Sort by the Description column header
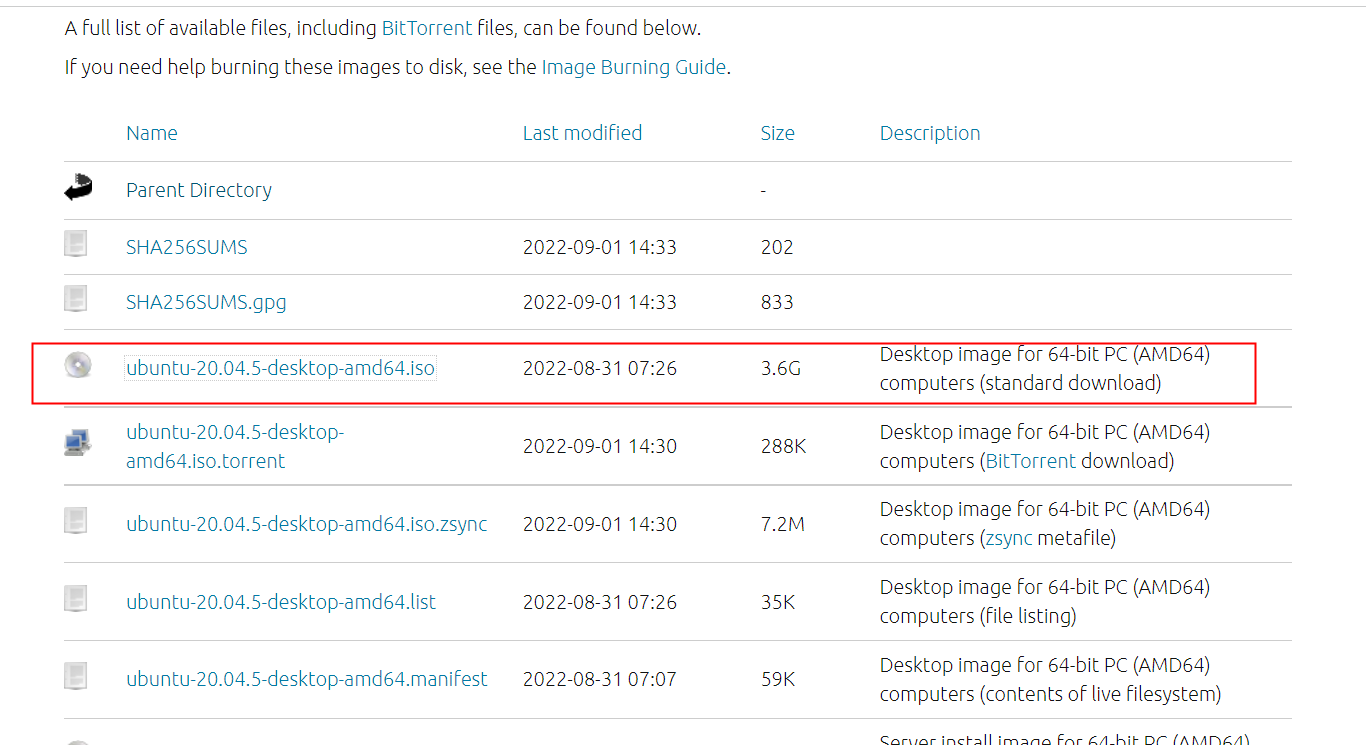1366x745 pixels. pos(930,133)
